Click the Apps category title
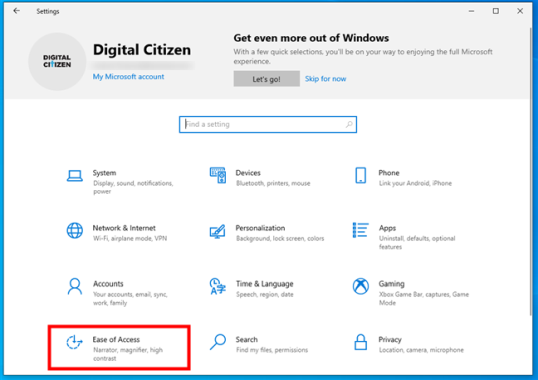The image size is (538, 380). click(387, 228)
